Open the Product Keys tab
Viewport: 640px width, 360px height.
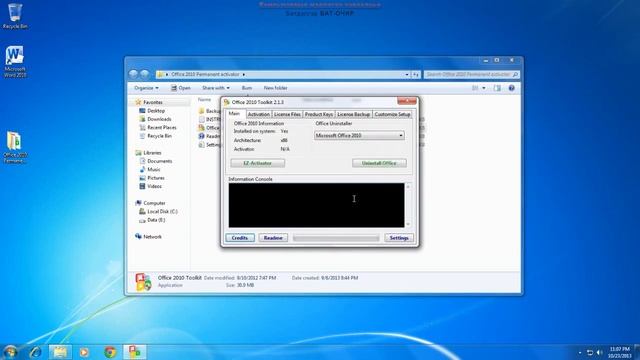(319, 114)
